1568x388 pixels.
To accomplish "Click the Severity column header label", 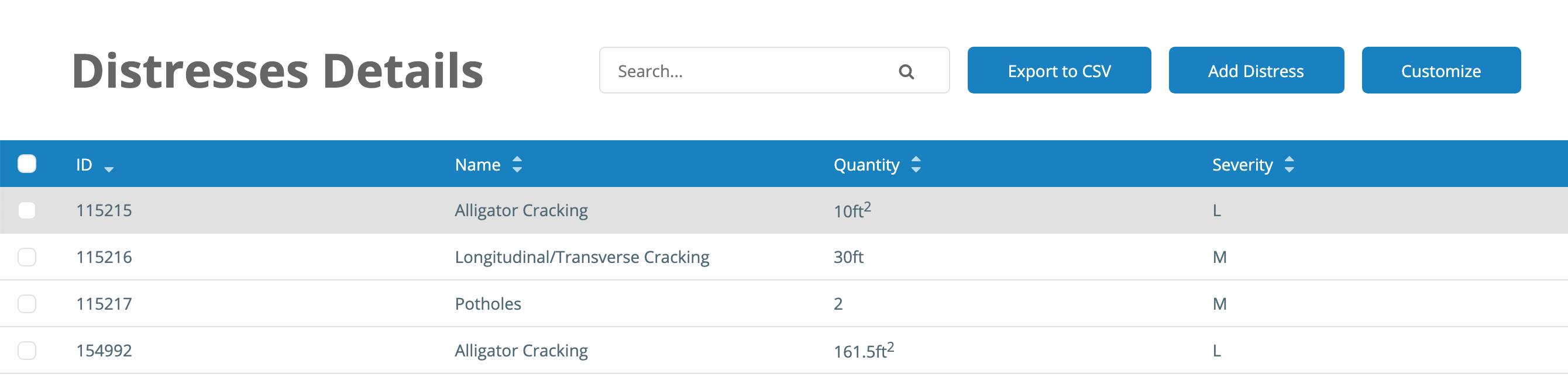I will (x=1242, y=165).
